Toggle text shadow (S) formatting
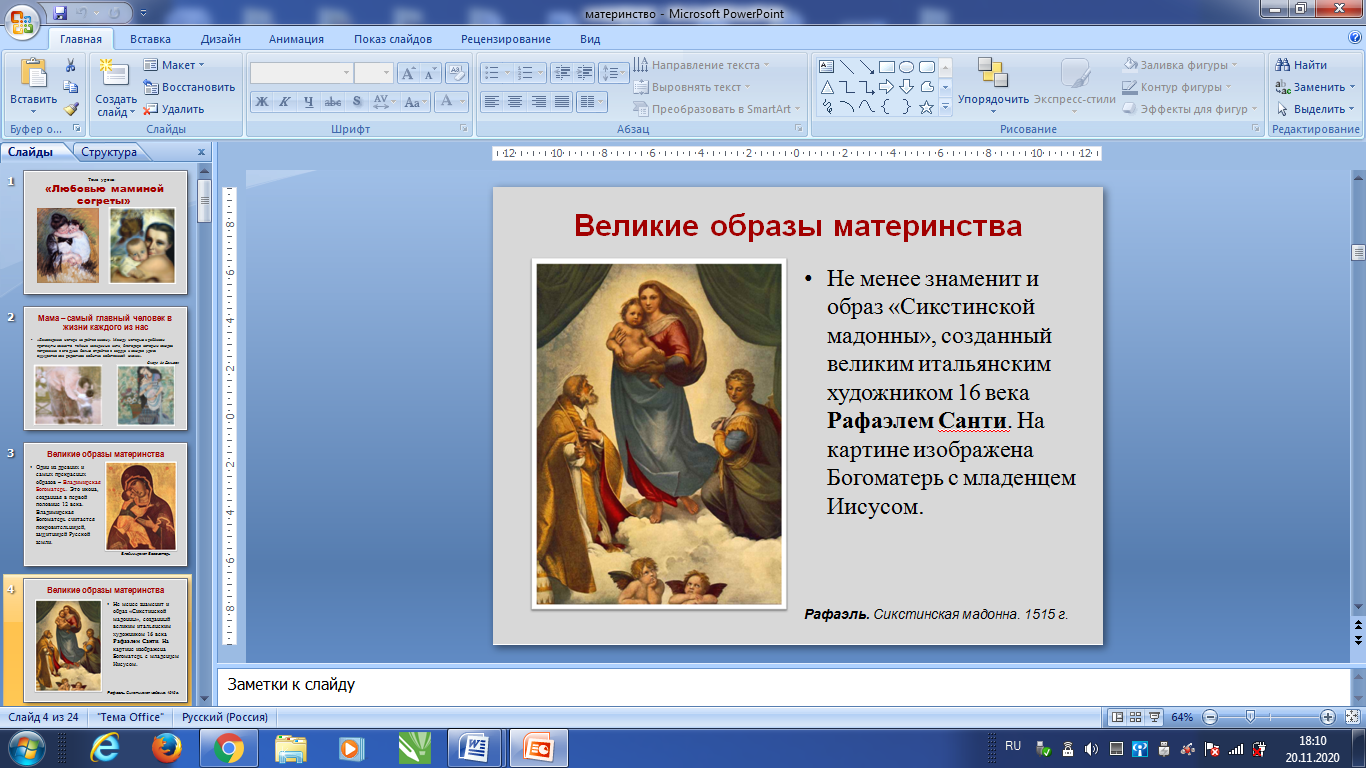This screenshot has height=768, width=1366. (356, 102)
